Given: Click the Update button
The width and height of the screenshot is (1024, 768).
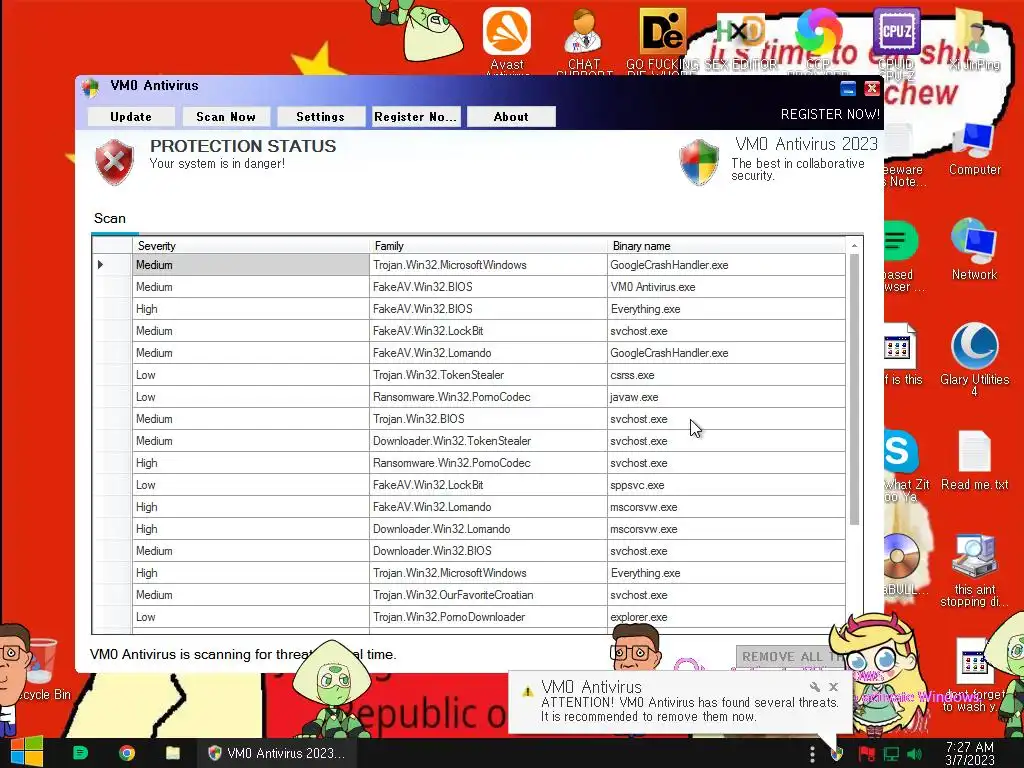Looking at the screenshot, I should [x=131, y=116].
